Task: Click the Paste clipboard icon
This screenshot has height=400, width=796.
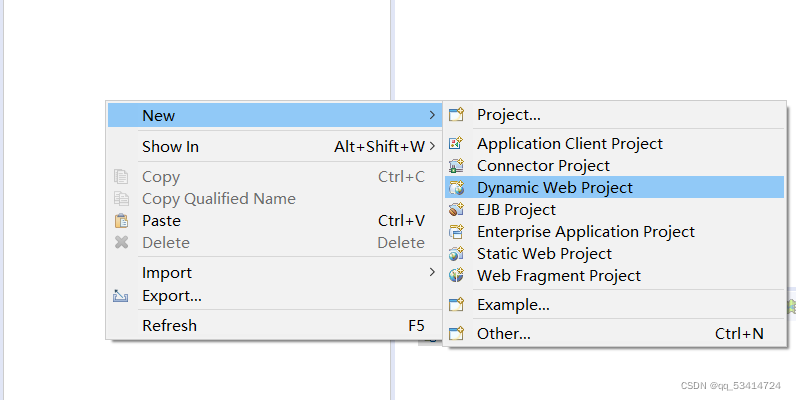Action: click(x=121, y=221)
